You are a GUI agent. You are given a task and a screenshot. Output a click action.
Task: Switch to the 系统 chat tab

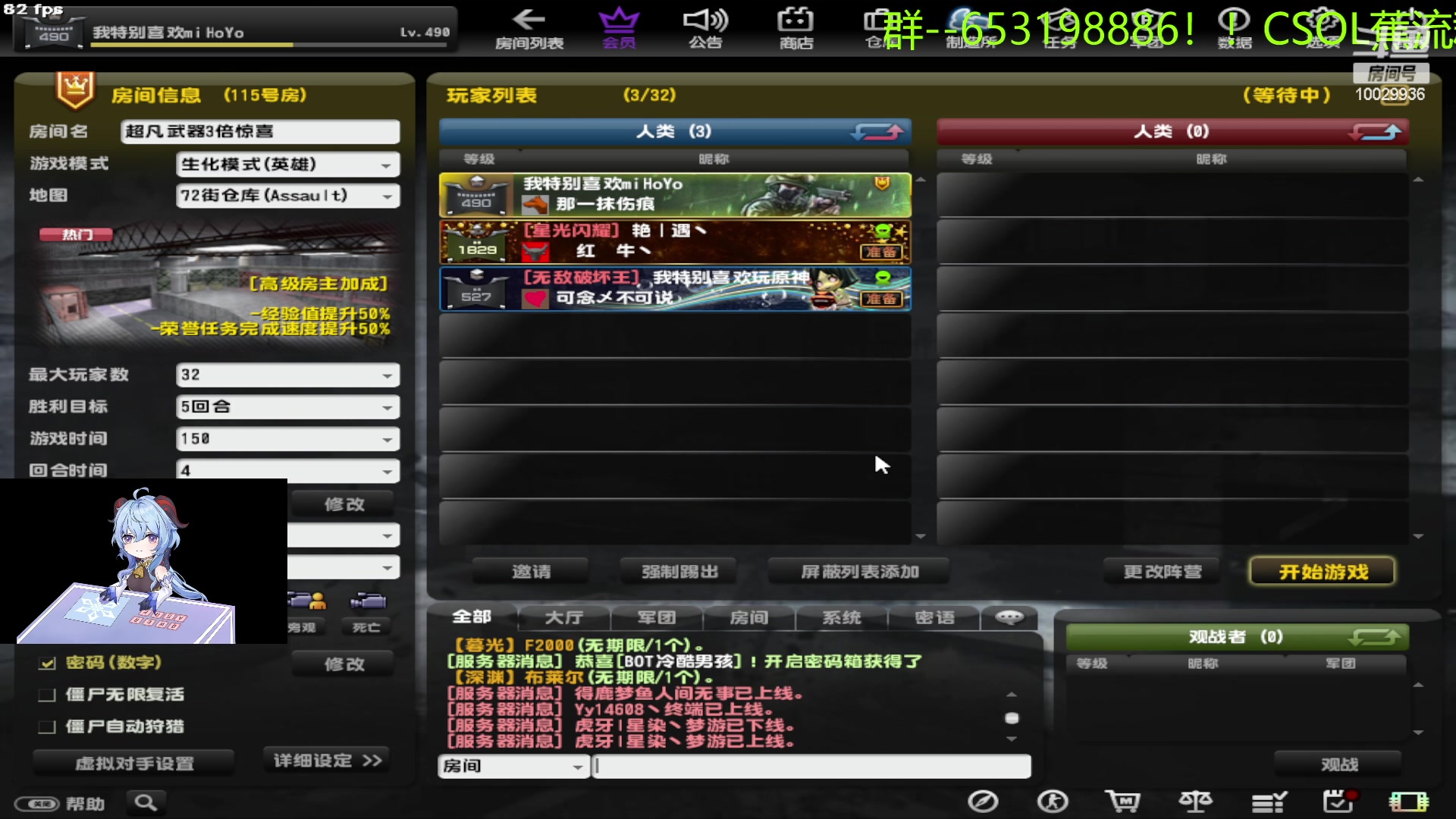(x=842, y=618)
